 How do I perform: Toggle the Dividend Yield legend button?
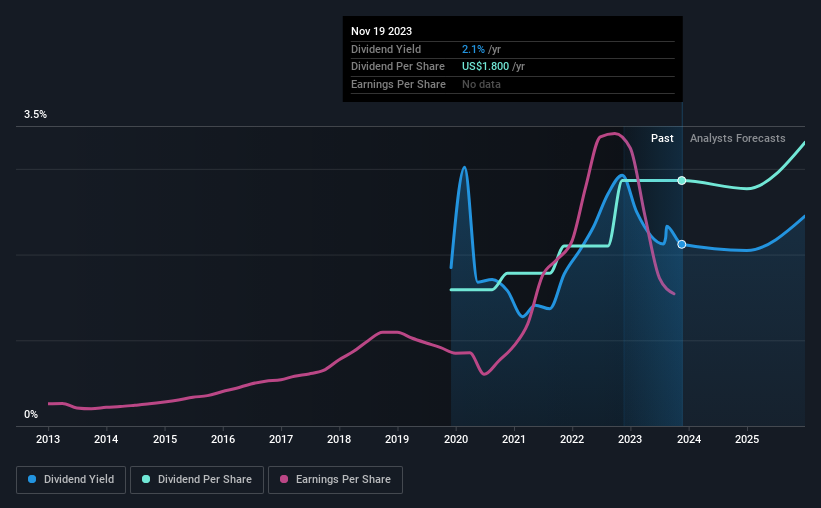point(71,480)
